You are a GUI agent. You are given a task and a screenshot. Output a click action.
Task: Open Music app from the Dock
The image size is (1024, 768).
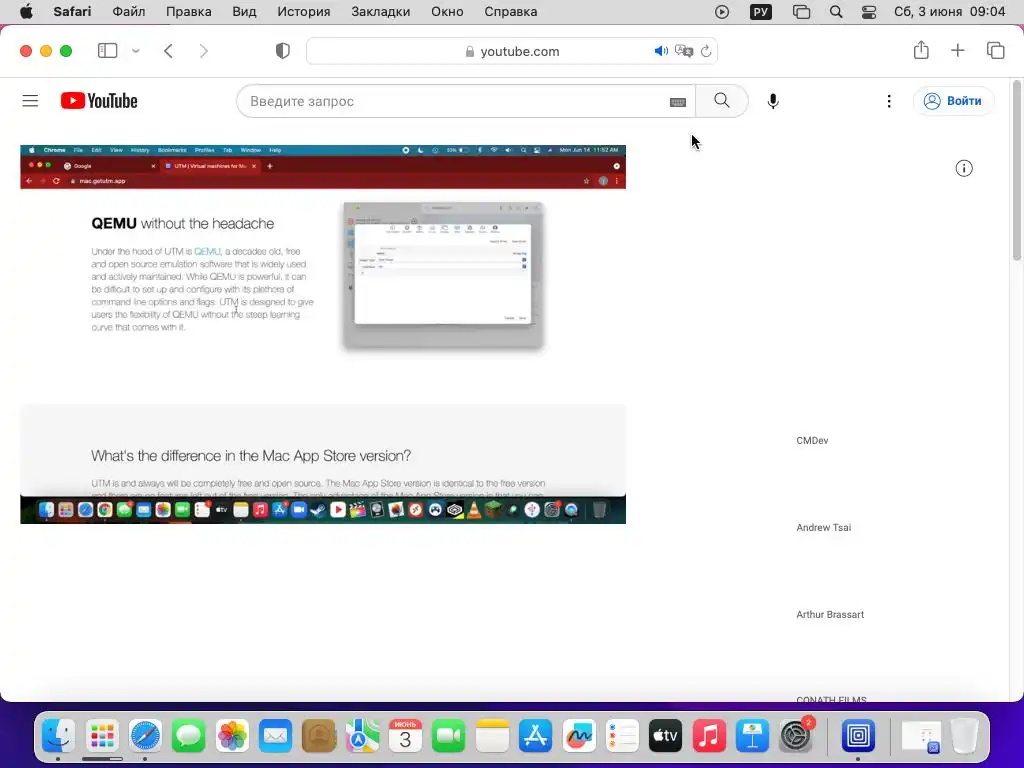(709, 736)
